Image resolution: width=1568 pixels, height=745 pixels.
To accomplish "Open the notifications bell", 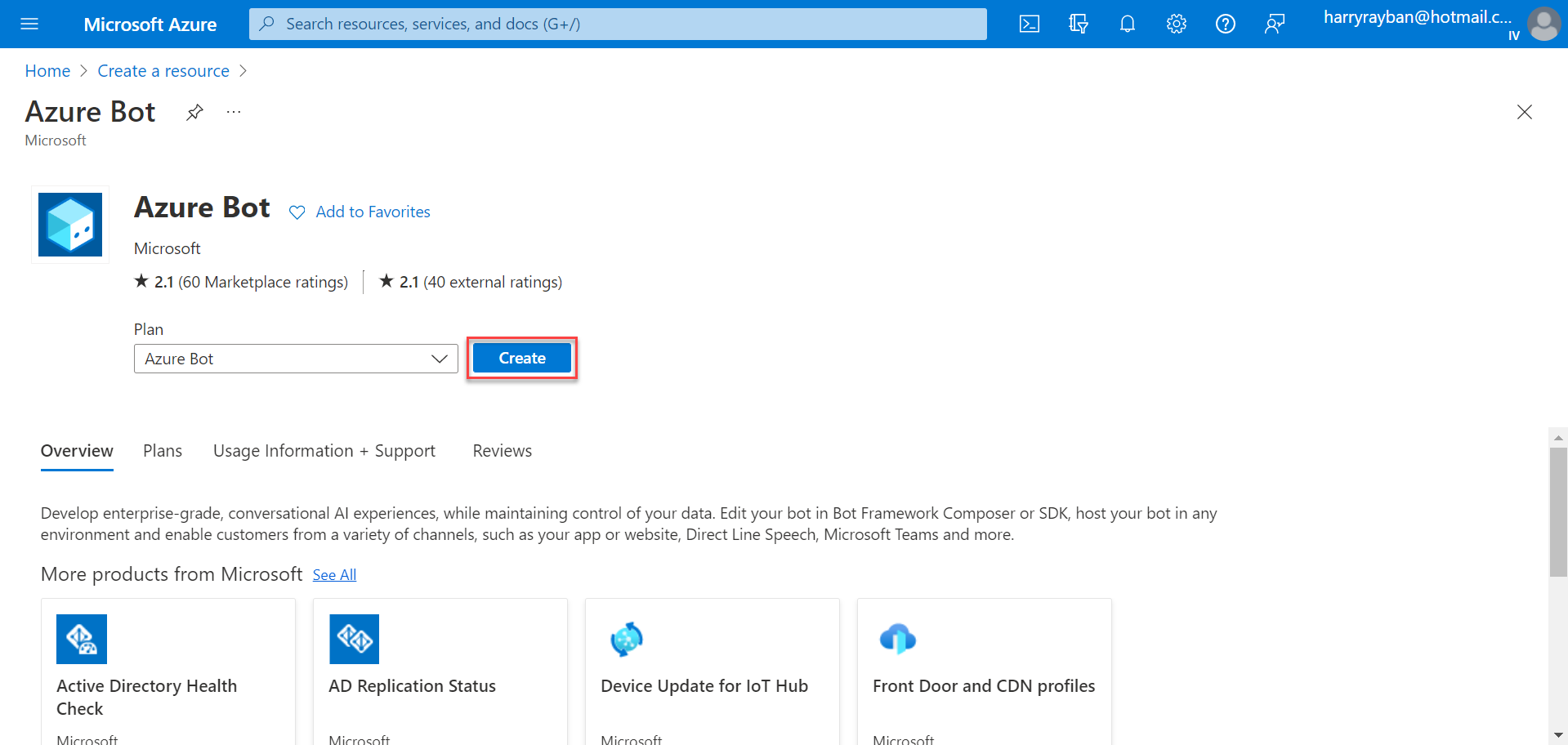I will point(1127,24).
